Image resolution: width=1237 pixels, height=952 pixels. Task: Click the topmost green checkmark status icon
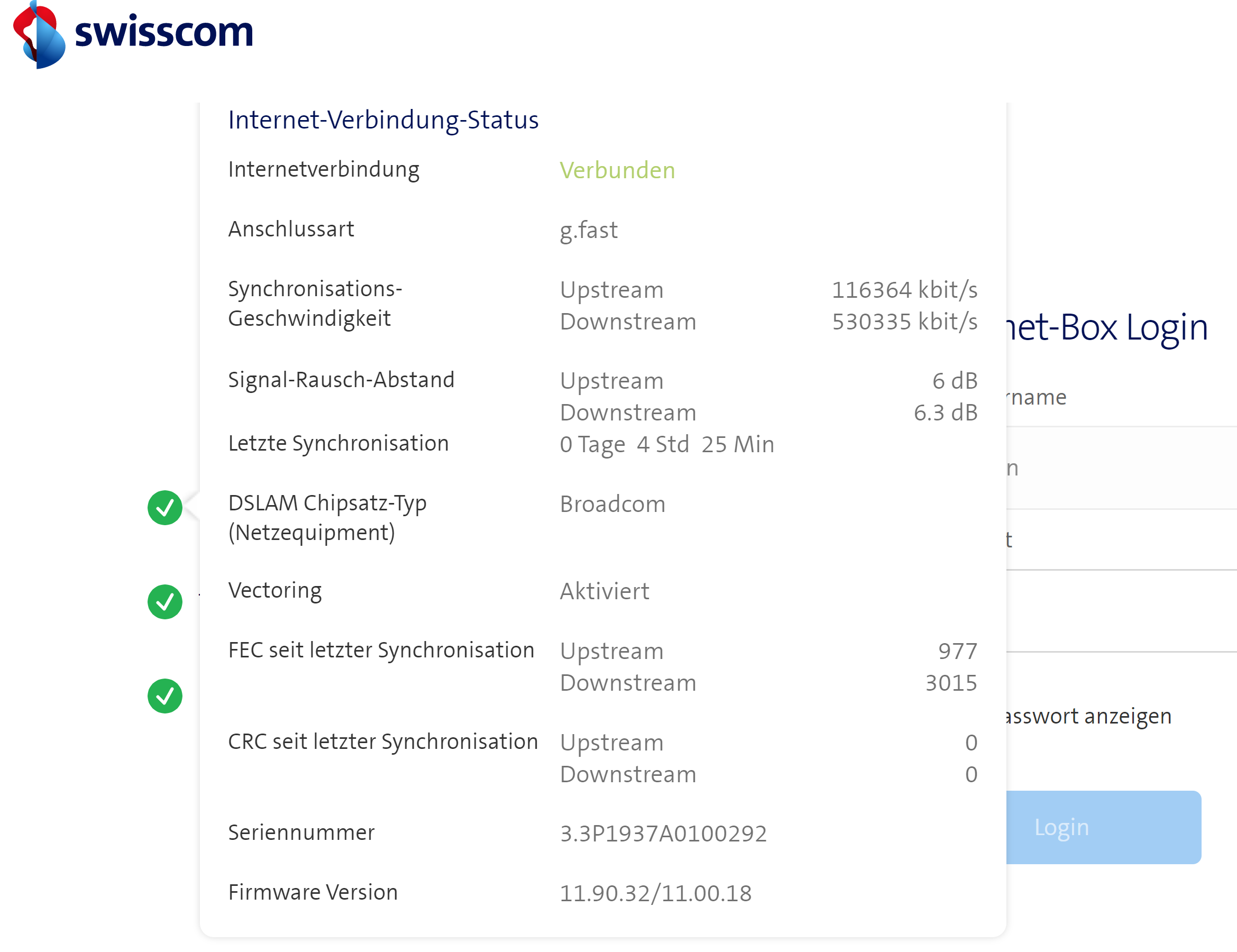pyautogui.click(x=165, y=507)
